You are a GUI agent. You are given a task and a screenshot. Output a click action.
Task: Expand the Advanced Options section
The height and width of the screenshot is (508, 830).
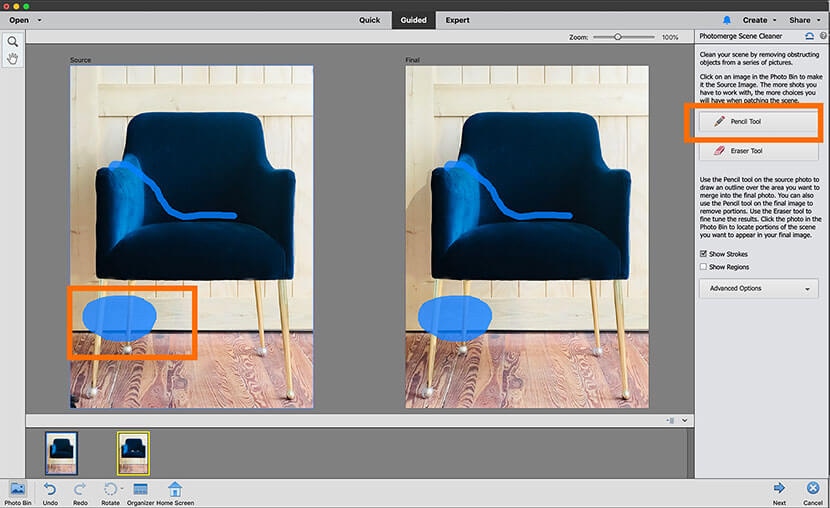[x=758, y=288]
